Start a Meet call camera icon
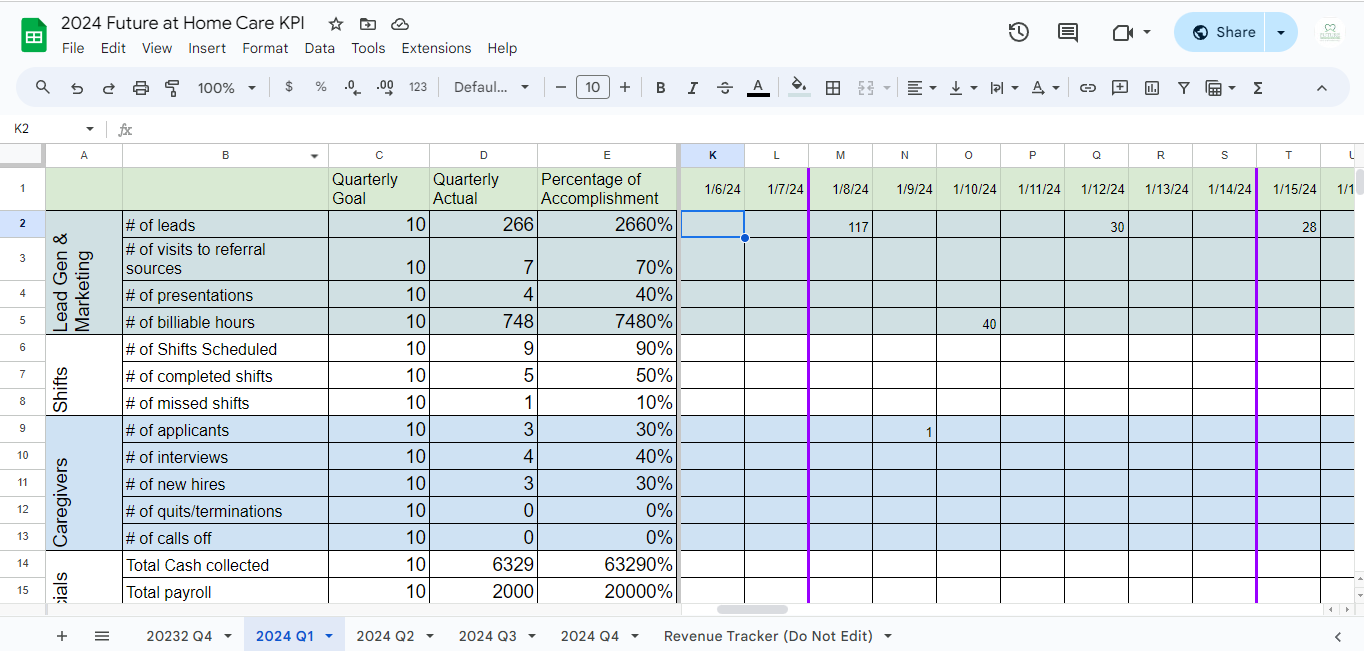 pos(1122,32)
